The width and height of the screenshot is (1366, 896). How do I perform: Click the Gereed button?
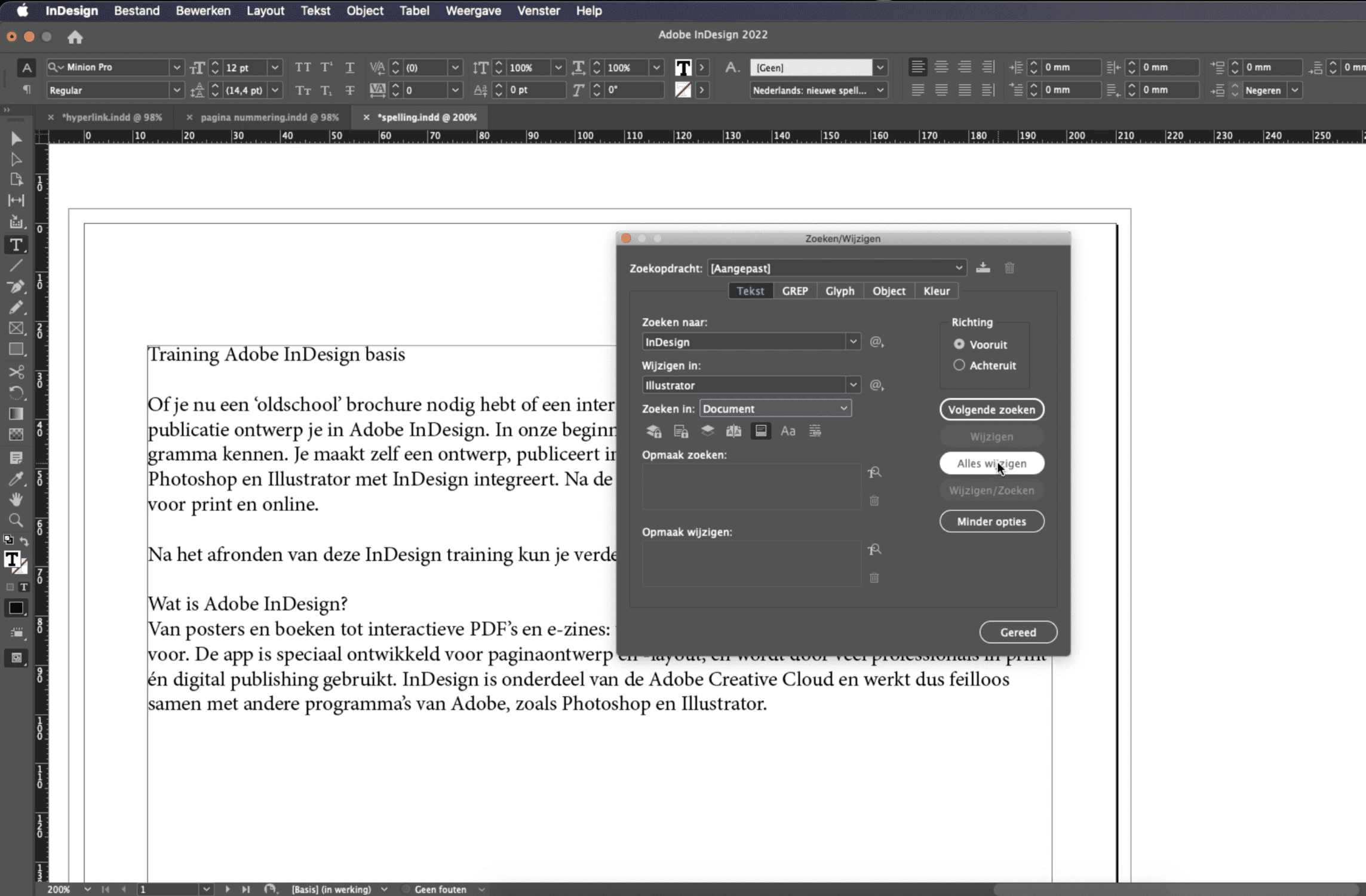pos(1018,632)
